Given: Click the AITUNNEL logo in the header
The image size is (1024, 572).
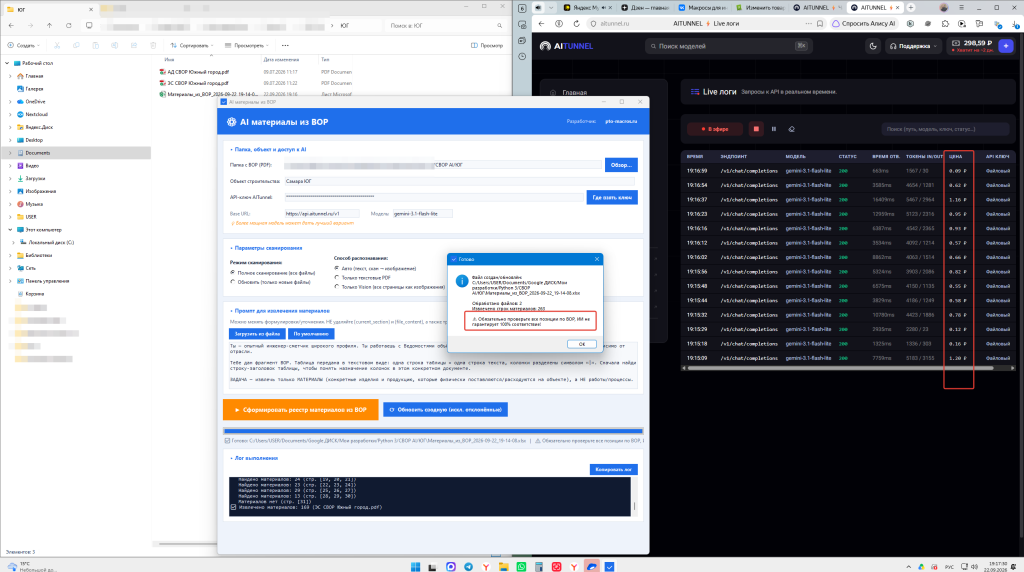Looking at the screenshot, I should (567, 46).
